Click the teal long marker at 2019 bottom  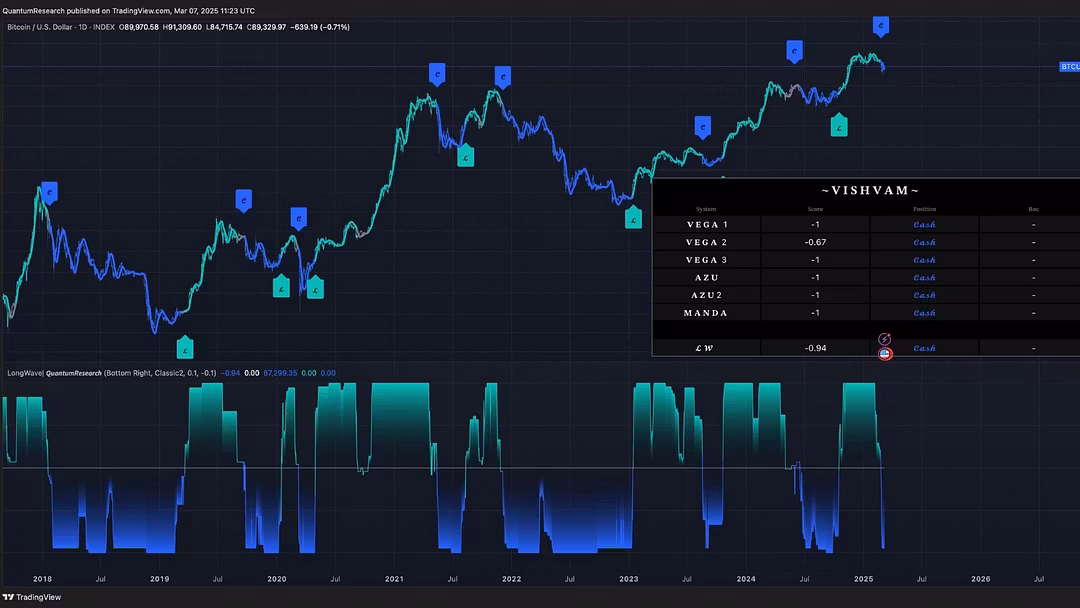pos(185,348)
